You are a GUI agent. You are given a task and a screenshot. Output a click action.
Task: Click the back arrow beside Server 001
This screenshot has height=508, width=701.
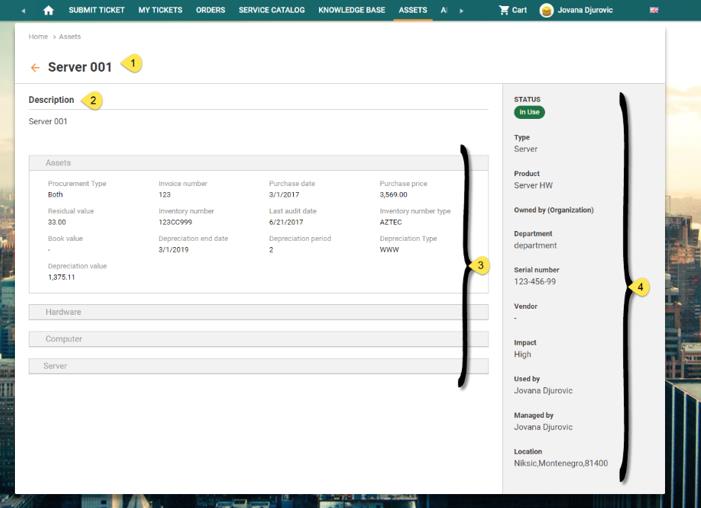pyautogui.click(x=35, y=68)
